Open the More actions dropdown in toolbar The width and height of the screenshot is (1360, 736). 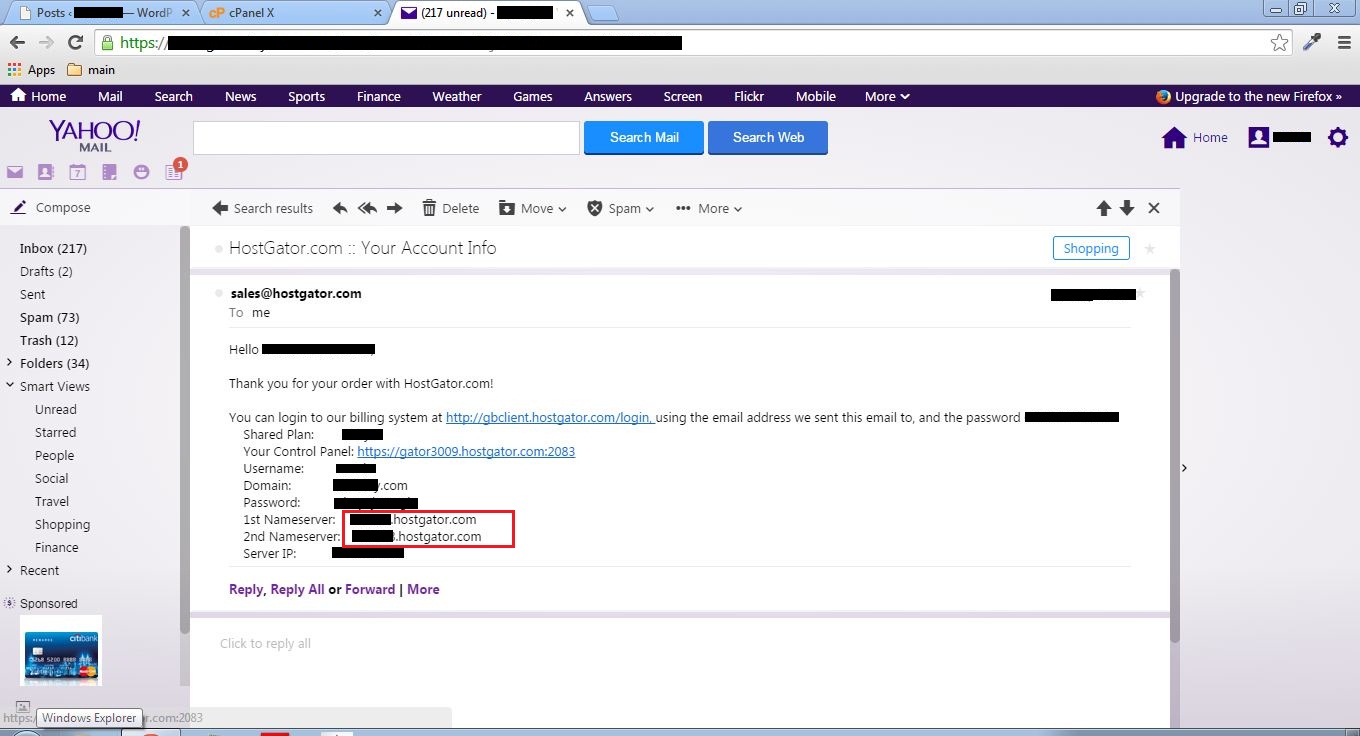point(709,208)
